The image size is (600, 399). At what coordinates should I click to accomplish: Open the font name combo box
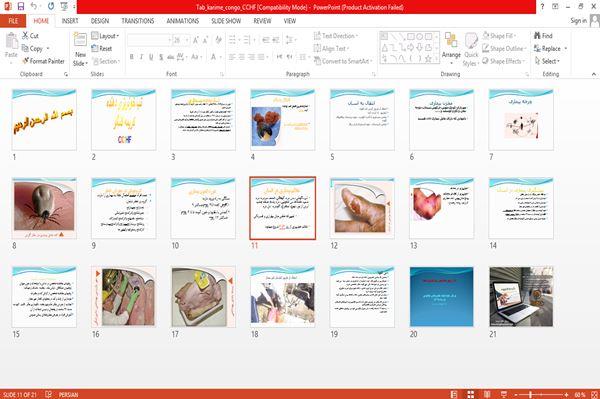coord(149,40)
